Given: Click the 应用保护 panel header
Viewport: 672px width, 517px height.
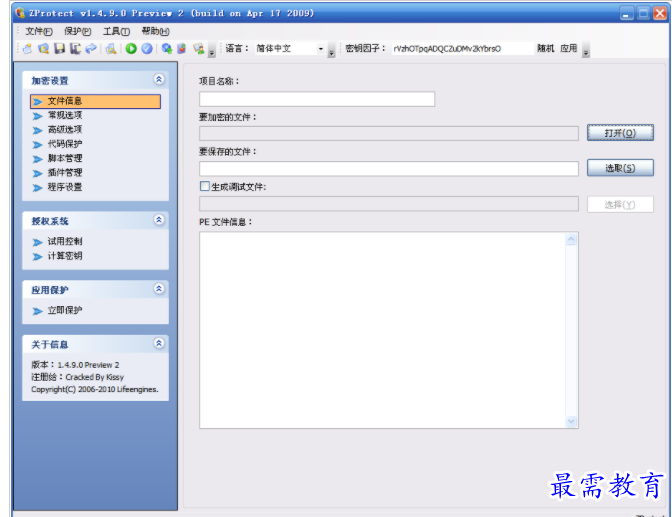Looking at the screenshot, I should 96,290.
